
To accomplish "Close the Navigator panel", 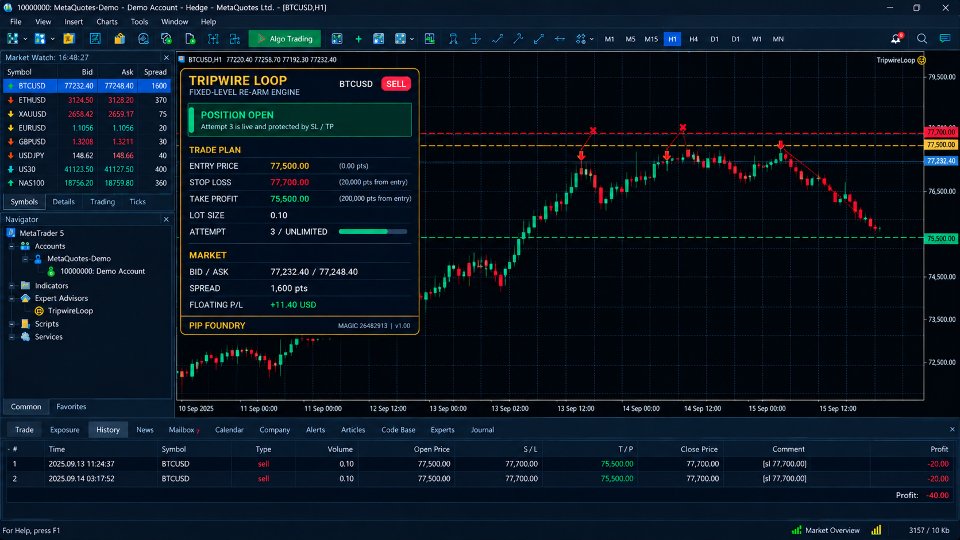I will [166, 219].
